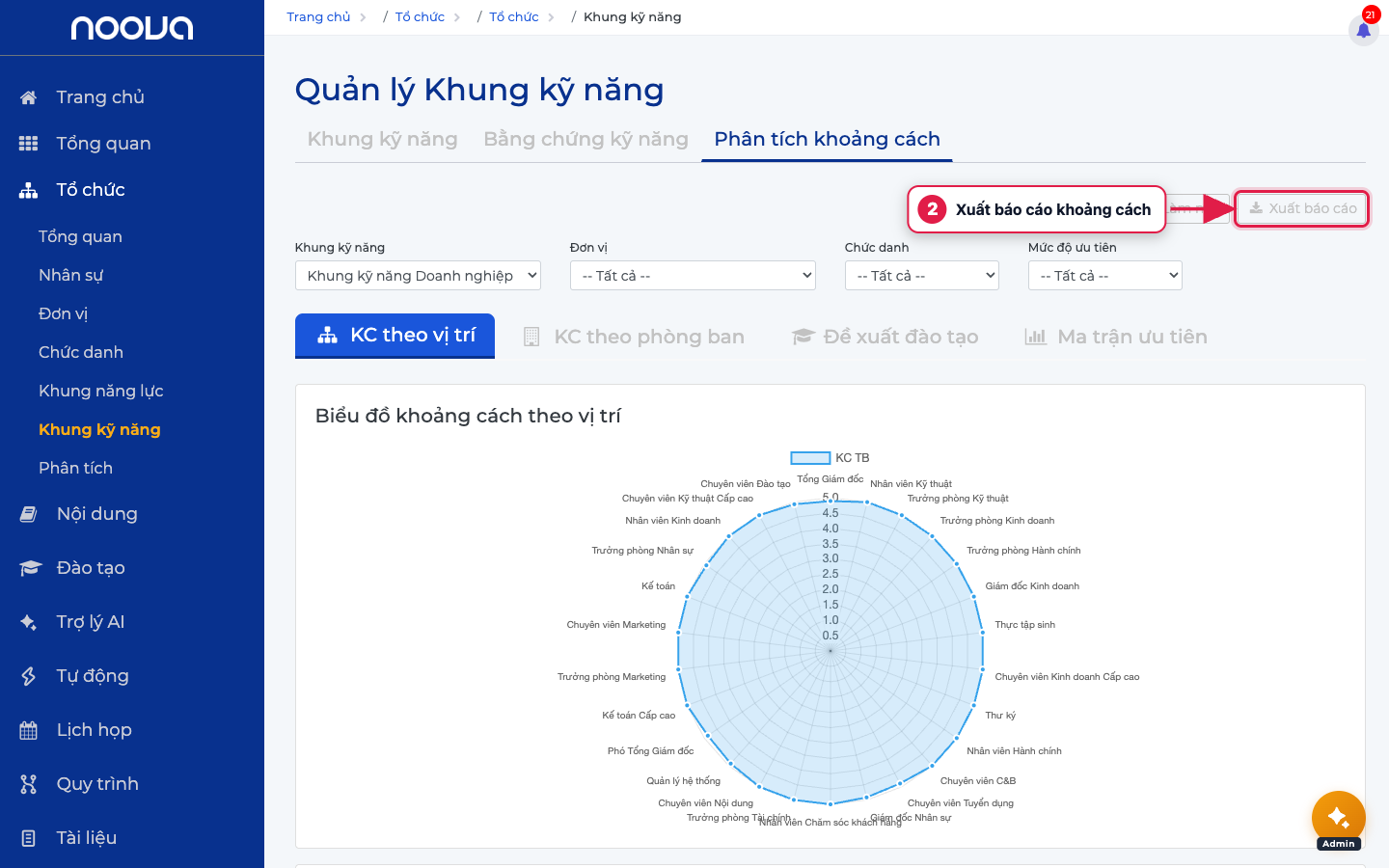Click the book icon beside Nội dung
Image resolution: width=1389 pixels, height=868 pixels.
coord(29,514)
